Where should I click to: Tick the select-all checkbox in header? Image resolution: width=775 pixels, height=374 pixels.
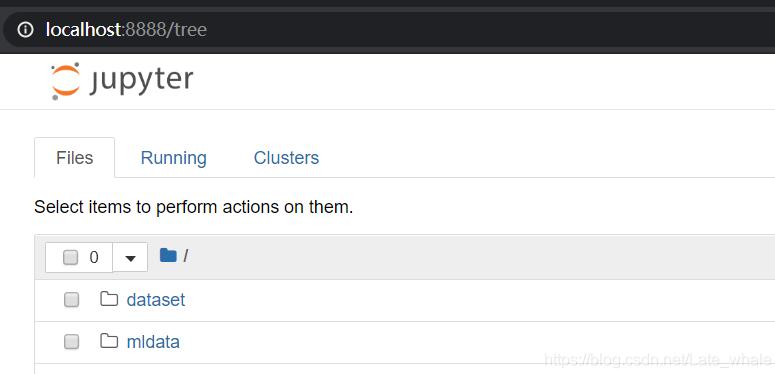(71, 257)
